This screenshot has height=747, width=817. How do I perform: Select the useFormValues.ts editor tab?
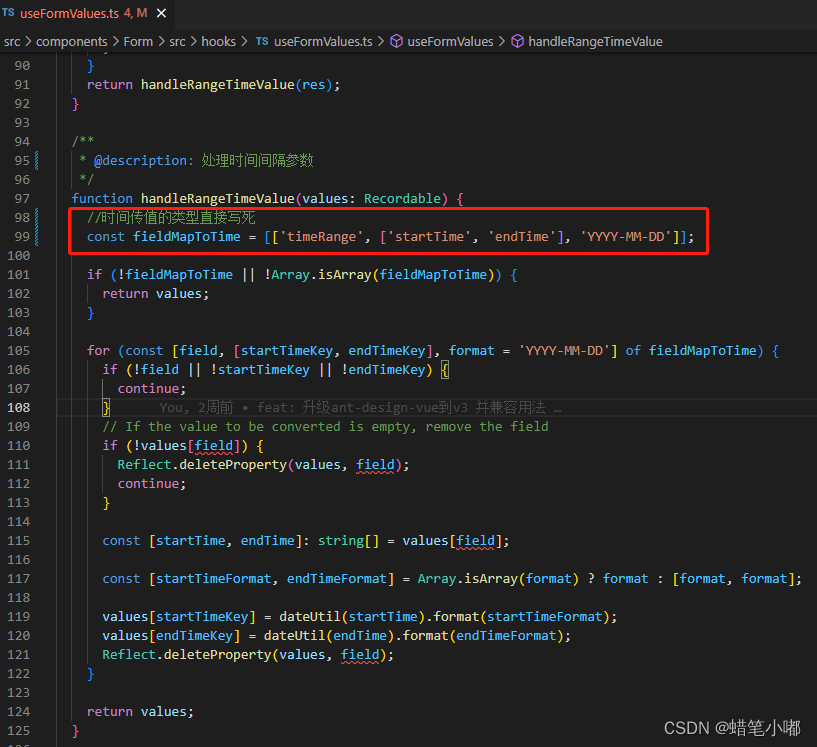click(70, 14)
